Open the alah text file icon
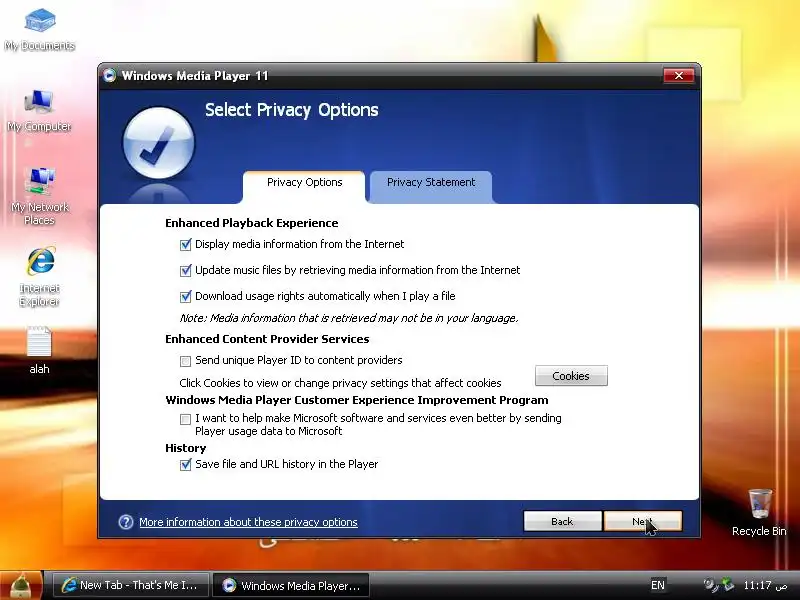This screenshot has width=800, height=600. 39,351
